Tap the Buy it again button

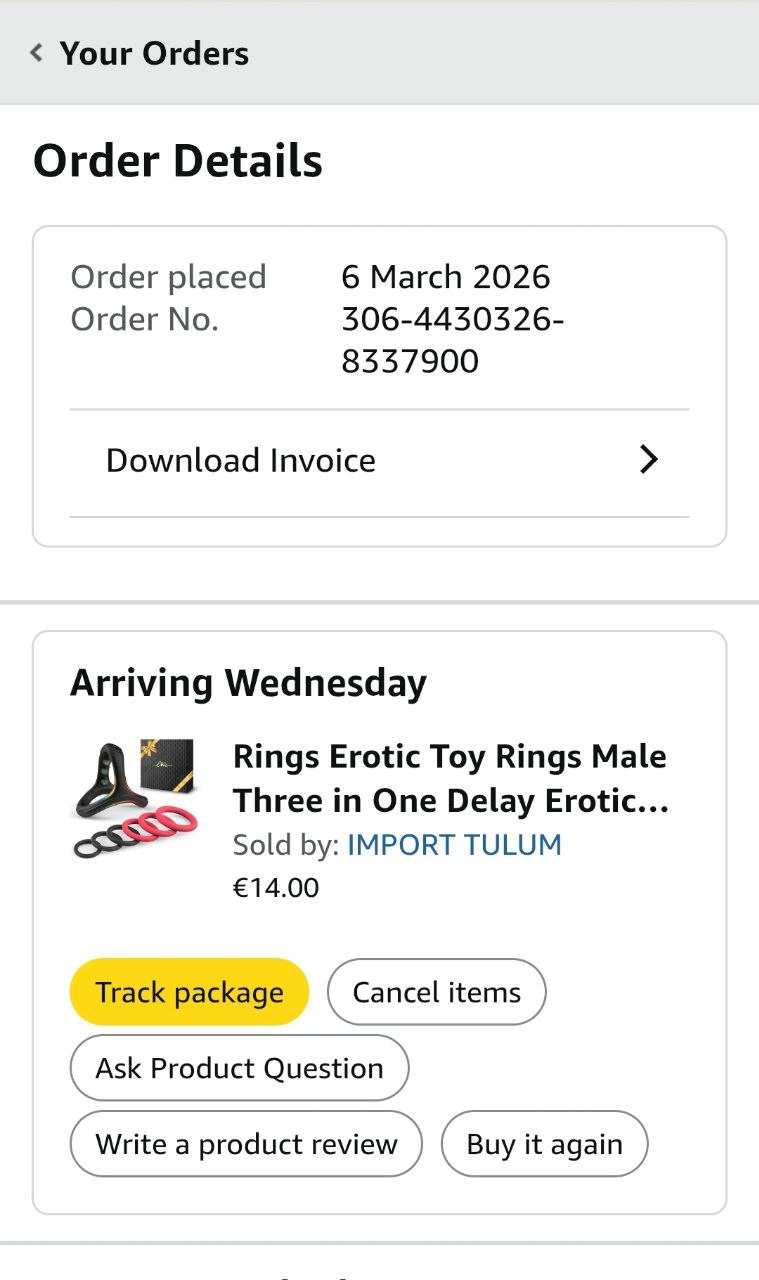coord(544,1144)
